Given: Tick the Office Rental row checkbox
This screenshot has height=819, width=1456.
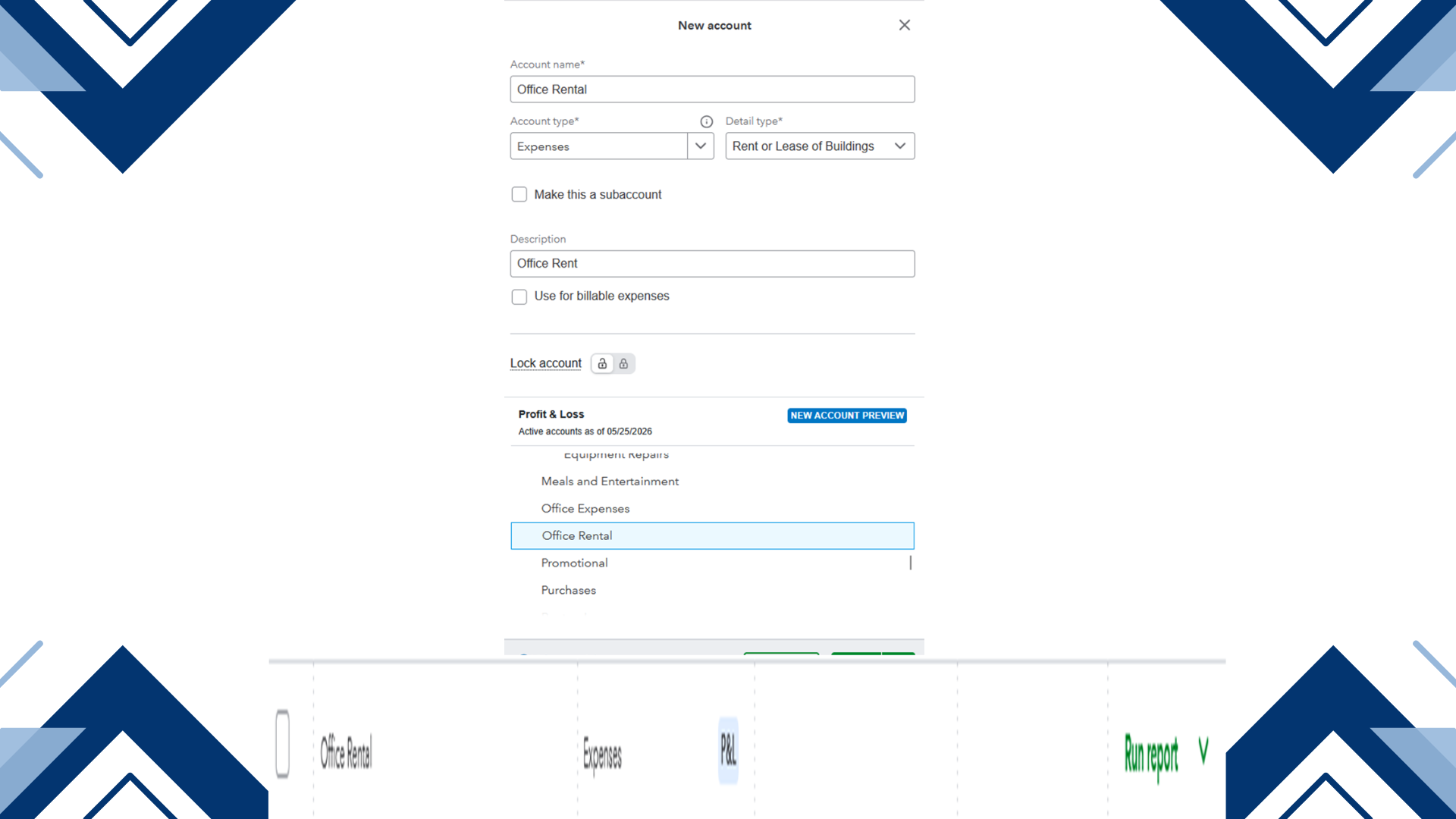Looking at the screenshot, I should [283, 744].
